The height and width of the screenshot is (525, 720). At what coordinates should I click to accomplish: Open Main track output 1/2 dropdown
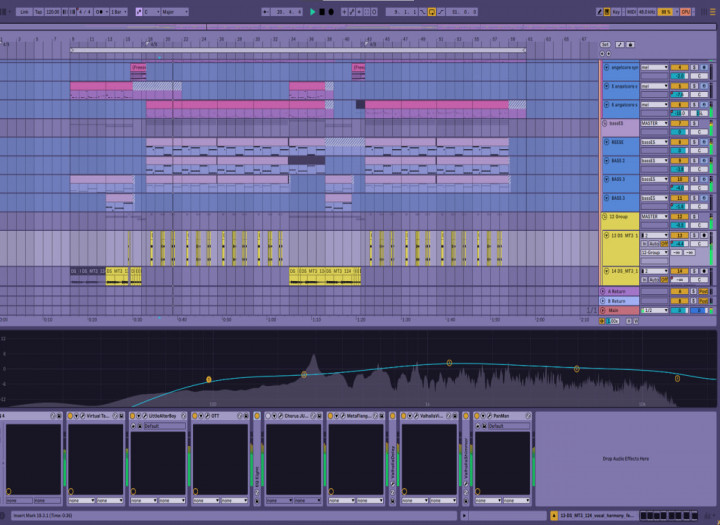coord(653,310)
